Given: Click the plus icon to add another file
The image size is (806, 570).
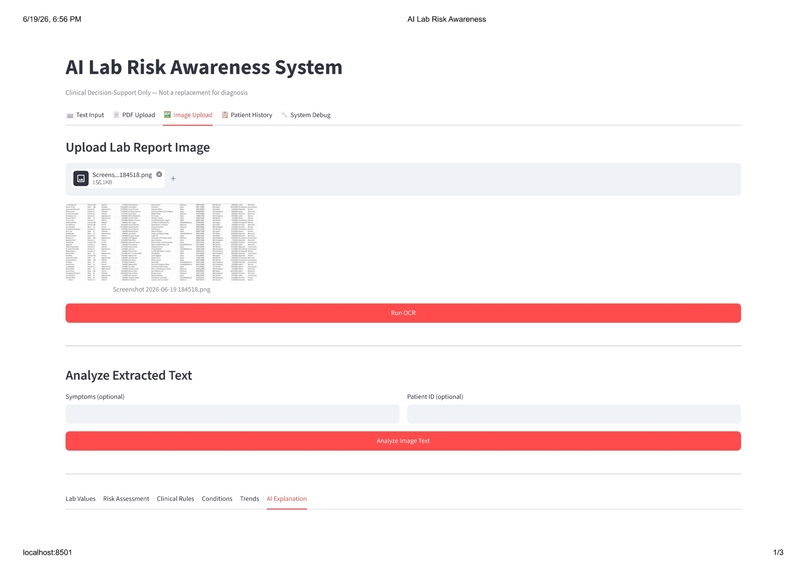Looking at the screenshot, I should 173,179.
